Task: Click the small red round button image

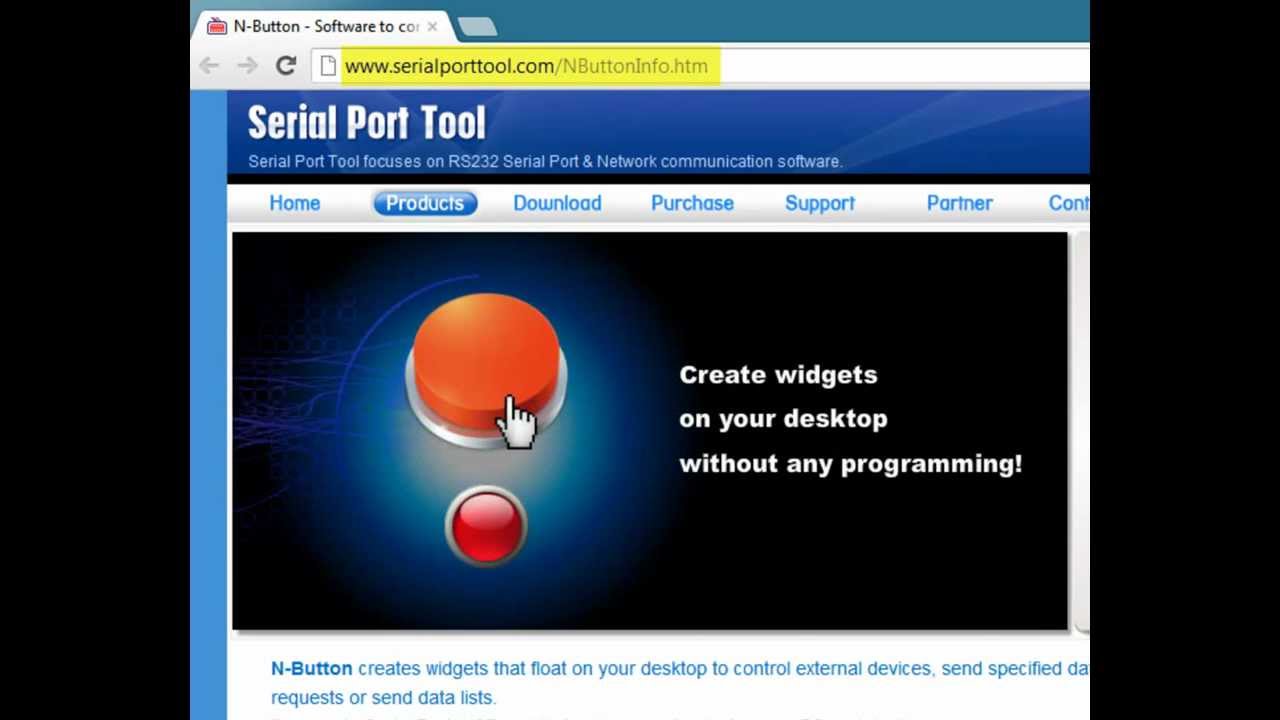Action: coord(487,526)
